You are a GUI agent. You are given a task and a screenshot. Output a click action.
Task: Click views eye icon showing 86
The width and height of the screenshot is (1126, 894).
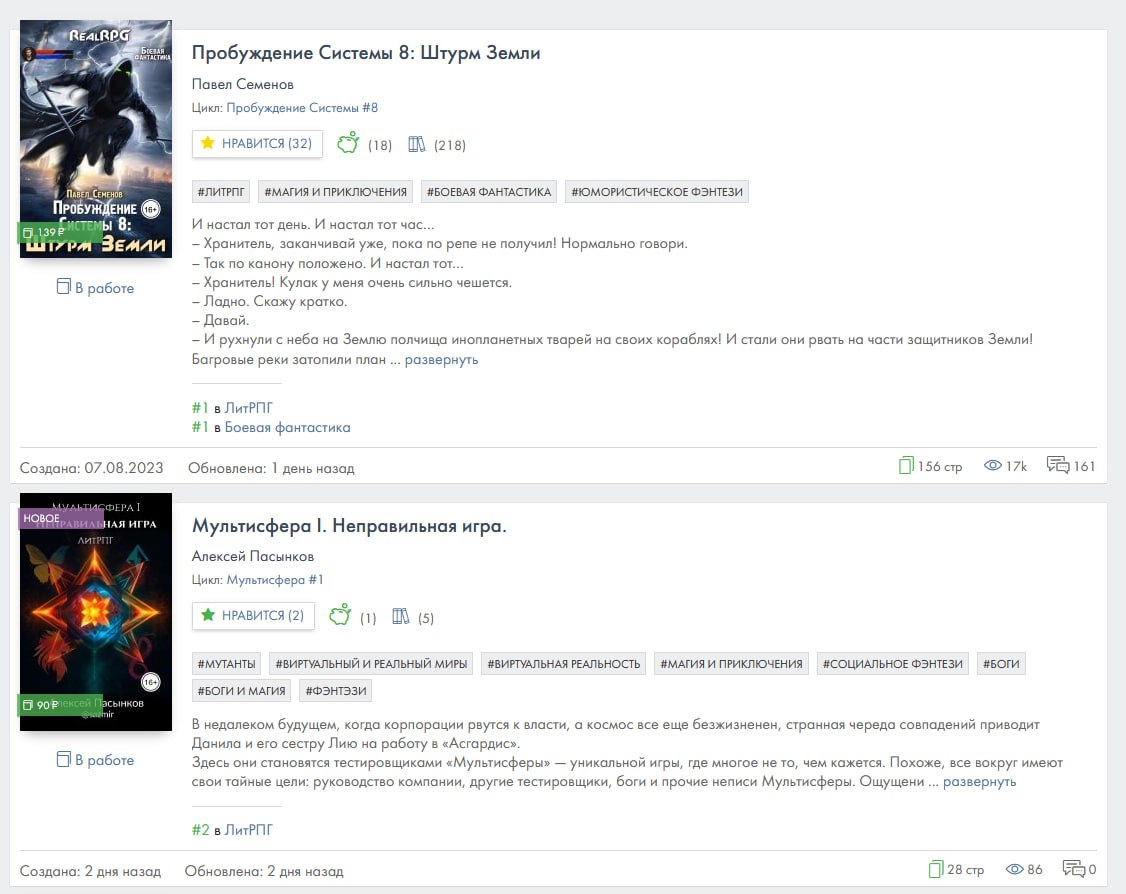[x=1015, y=869]
